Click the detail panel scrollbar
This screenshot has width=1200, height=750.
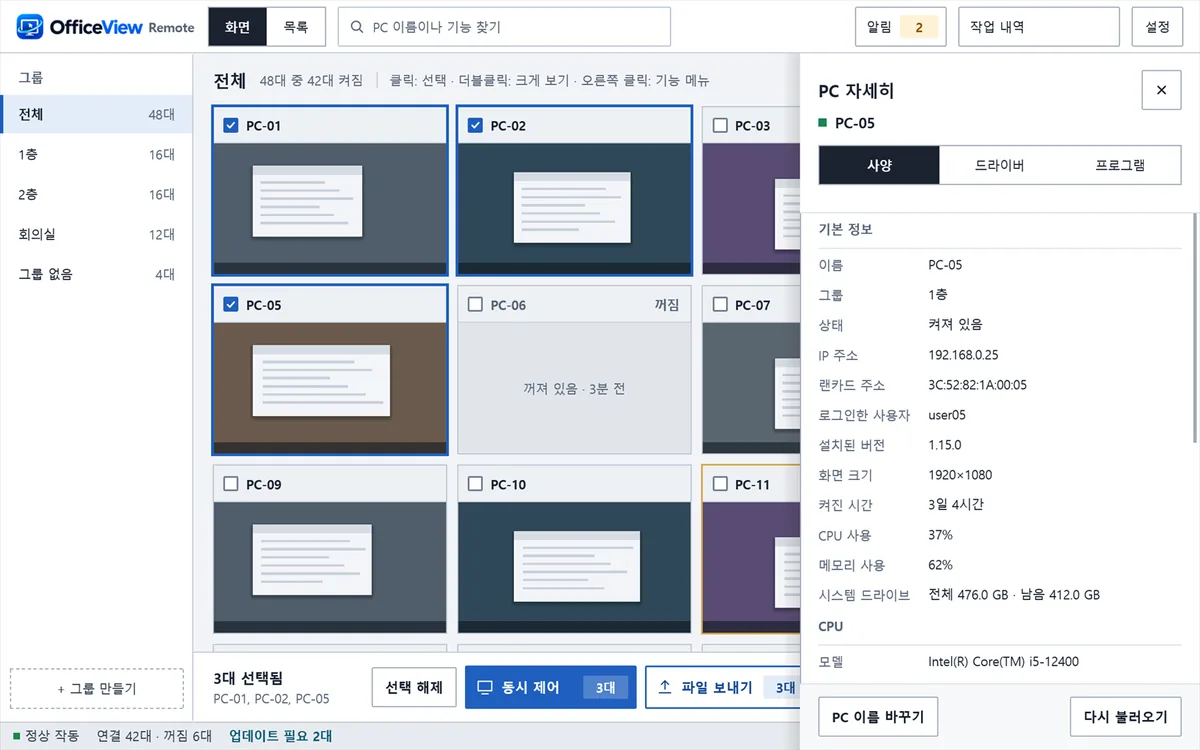(x=1195, y=327)
